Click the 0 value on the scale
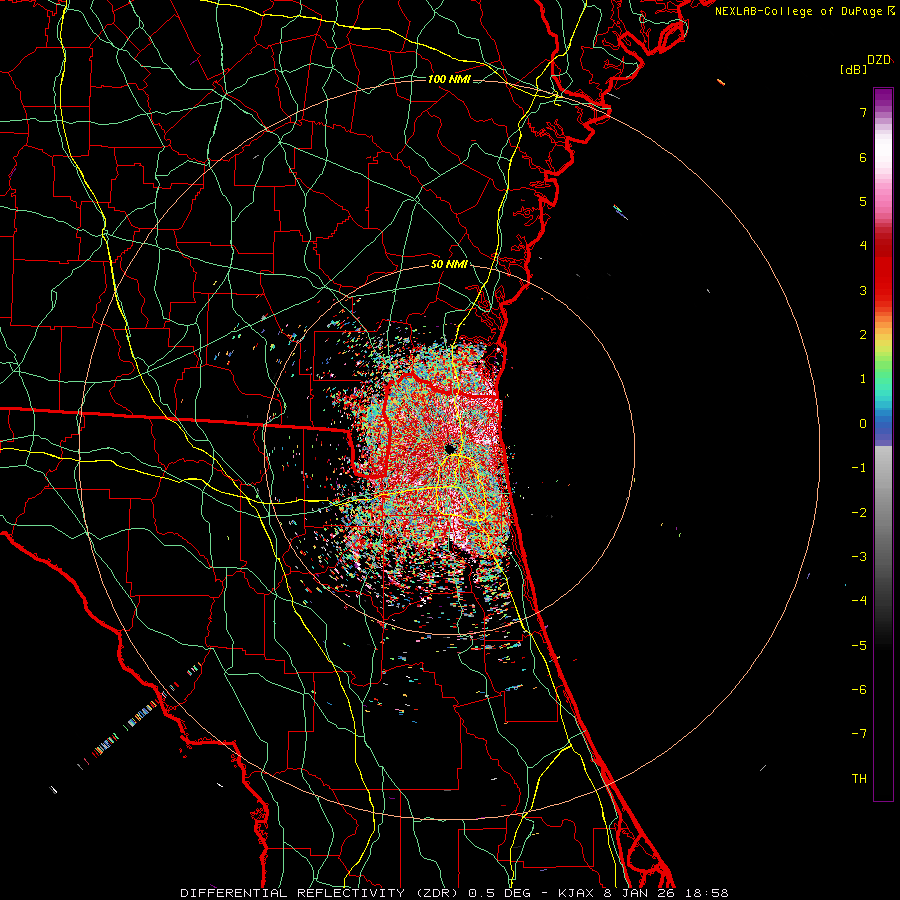The image size is (900, 900). (863, 424)
